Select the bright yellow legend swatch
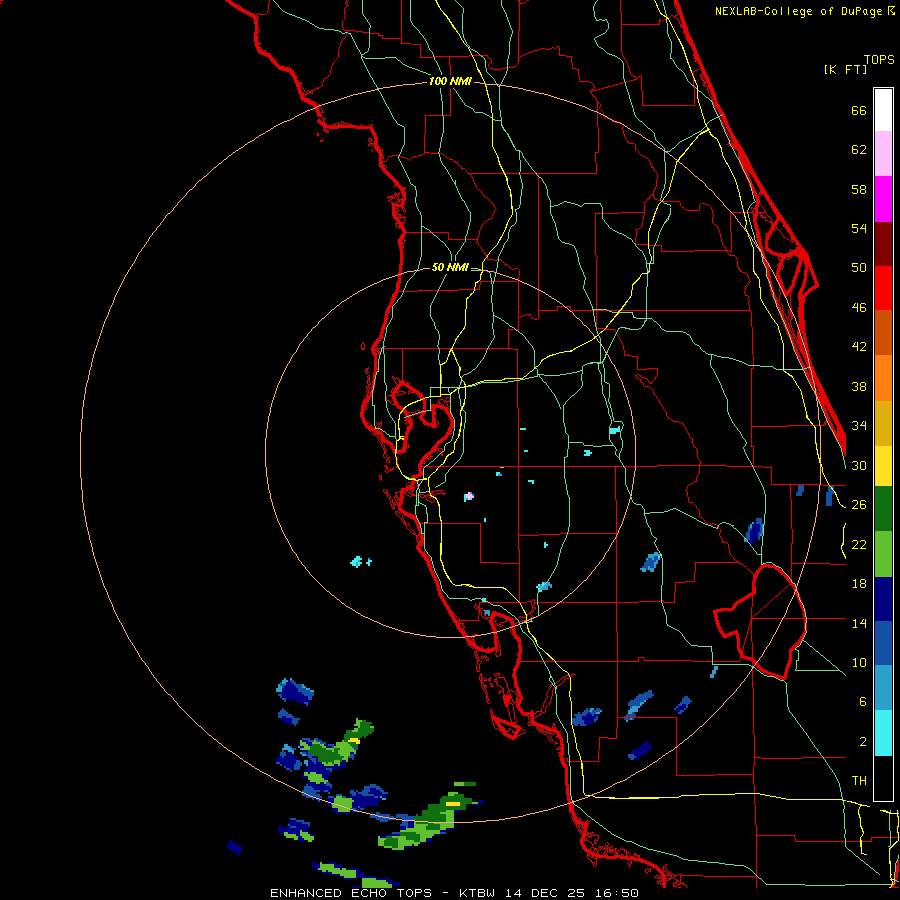This screenshot has height=900, width=900. (883, 466)
